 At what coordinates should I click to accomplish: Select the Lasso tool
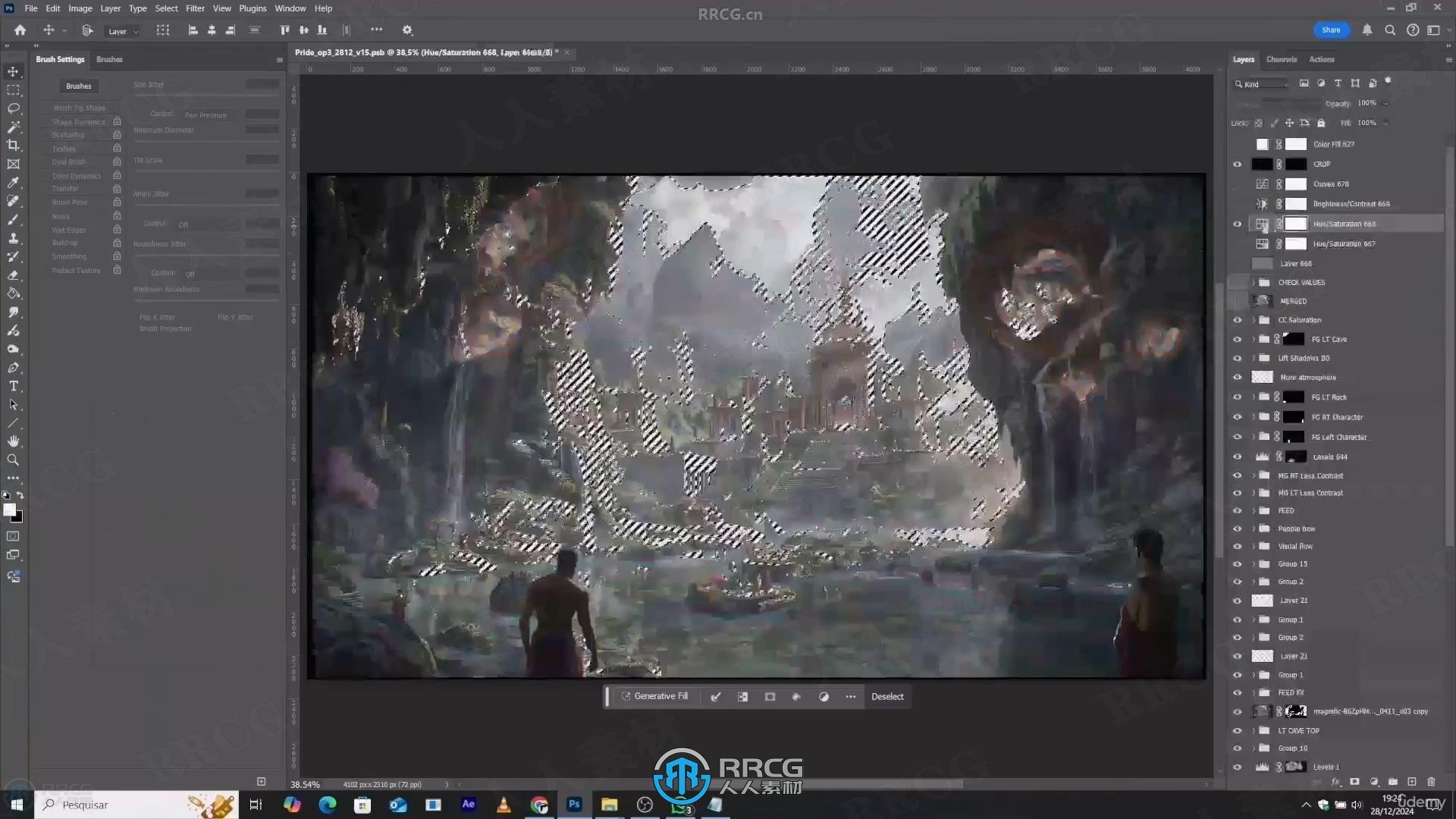click(13, 108)
